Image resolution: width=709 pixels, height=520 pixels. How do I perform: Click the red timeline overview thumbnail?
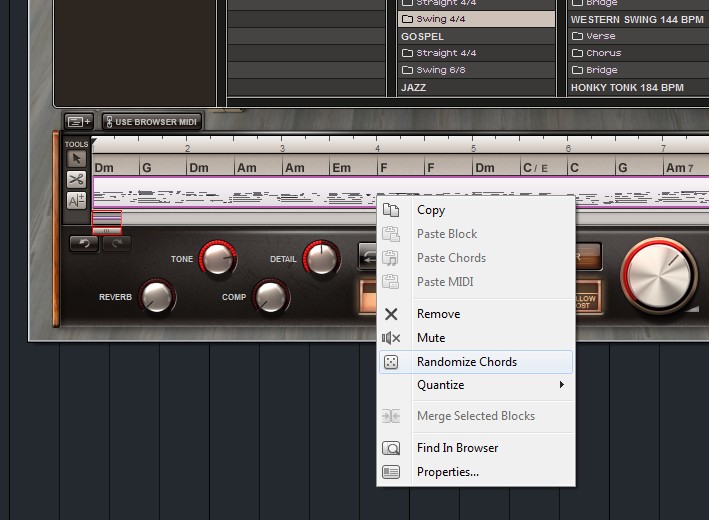point(107,222)
